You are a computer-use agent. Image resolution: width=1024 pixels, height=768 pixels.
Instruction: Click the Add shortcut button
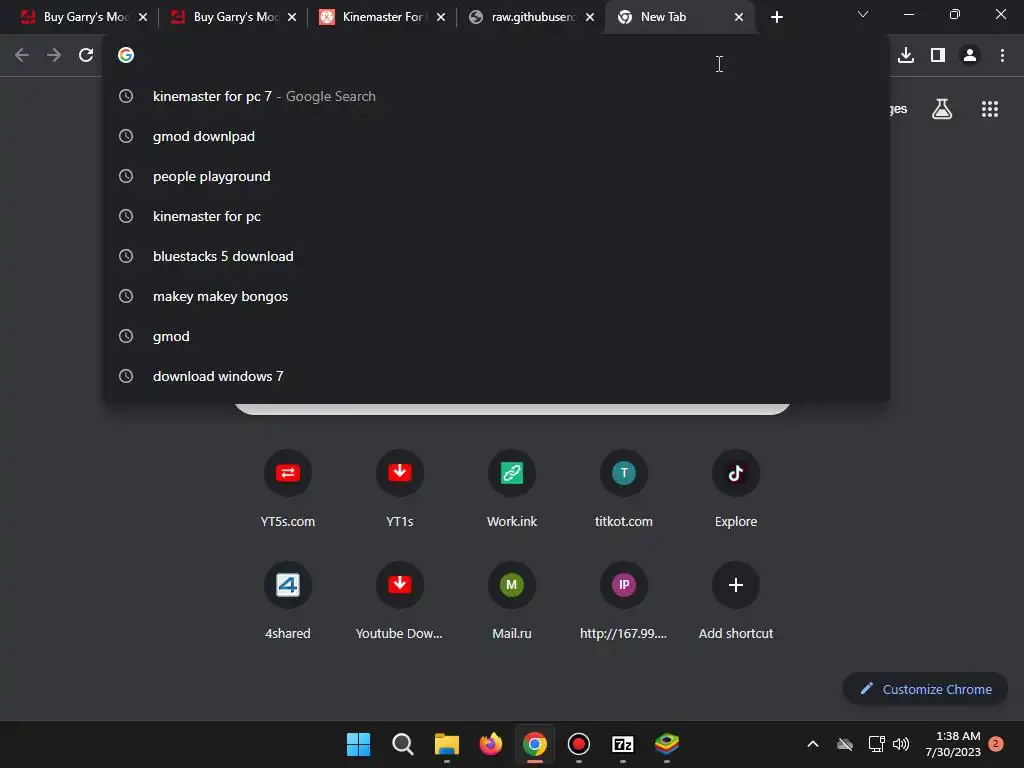point(736,600)
